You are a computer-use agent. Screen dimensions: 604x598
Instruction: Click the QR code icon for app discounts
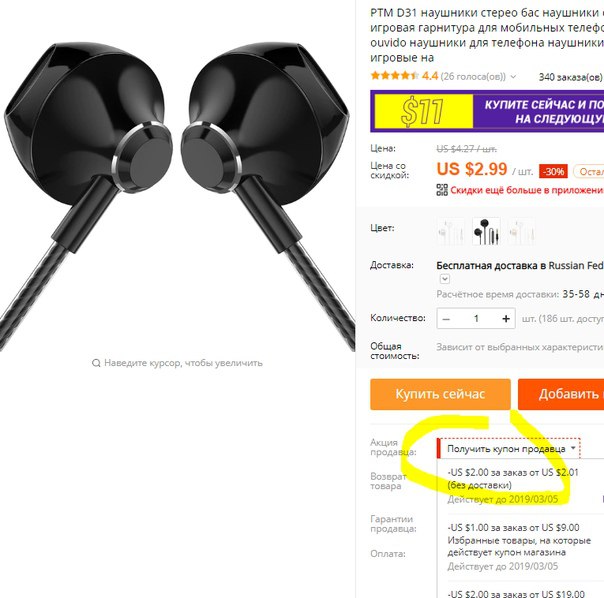[x=442, y=190]
